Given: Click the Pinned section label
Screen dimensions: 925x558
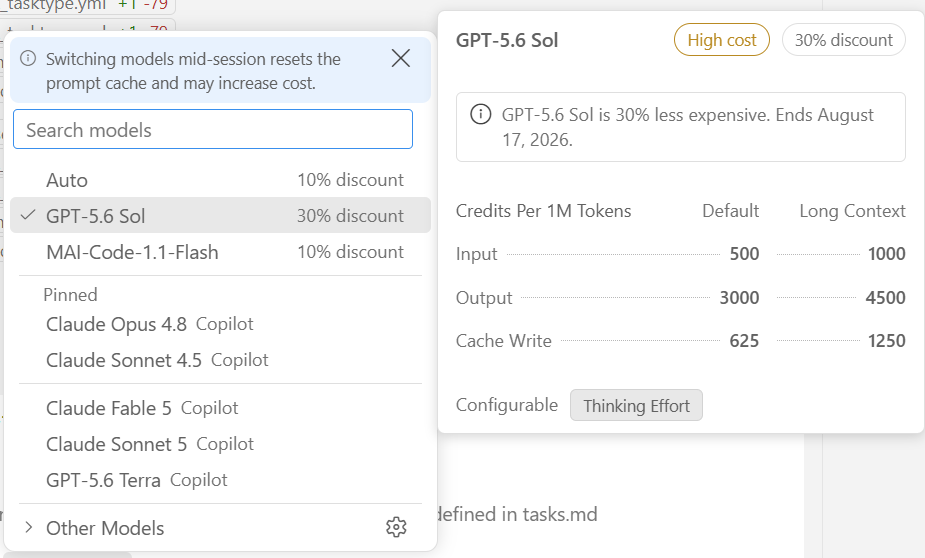Looking at the screenshot, I should [70, 294].
